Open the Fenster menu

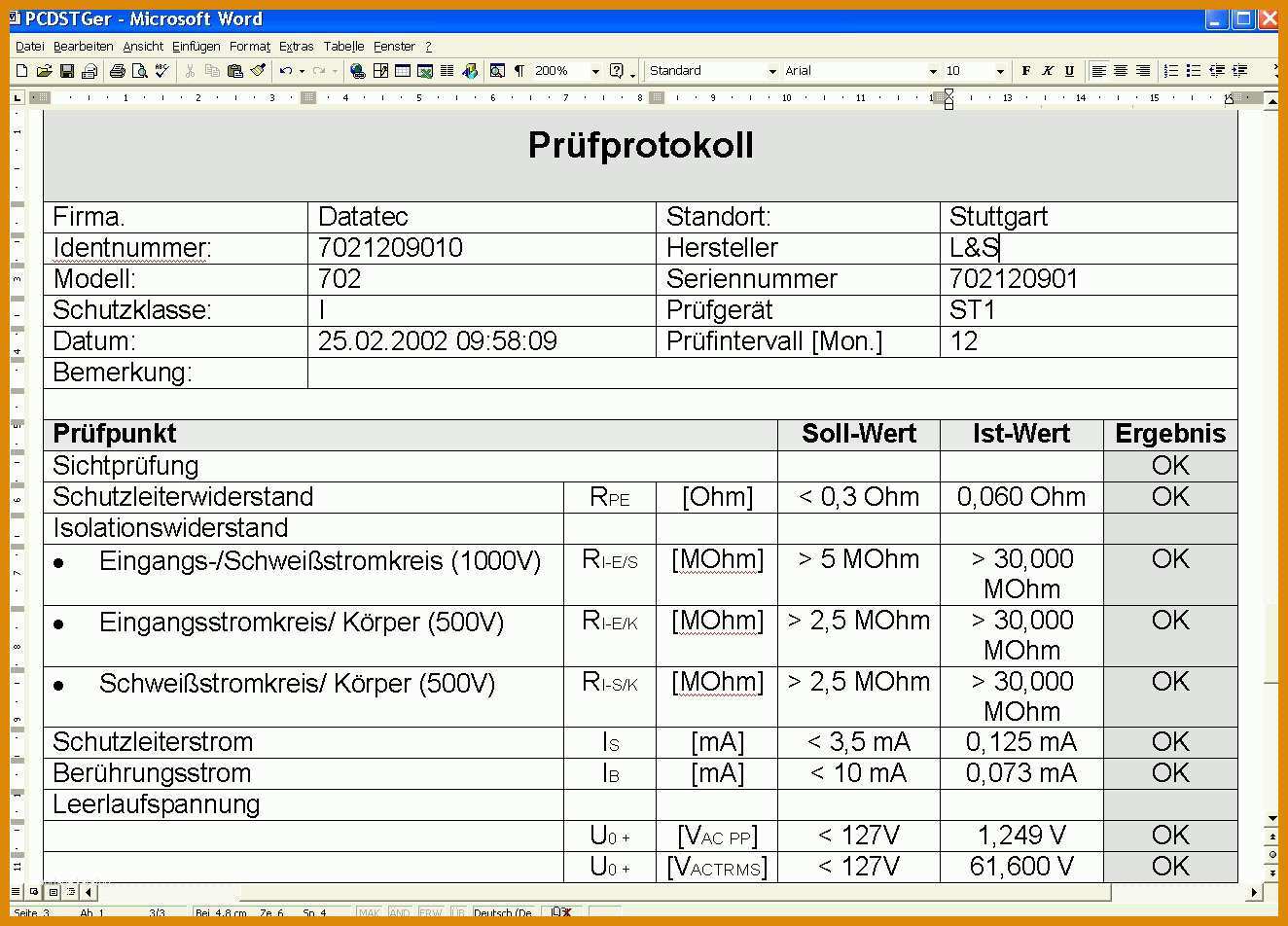(394, 46)
